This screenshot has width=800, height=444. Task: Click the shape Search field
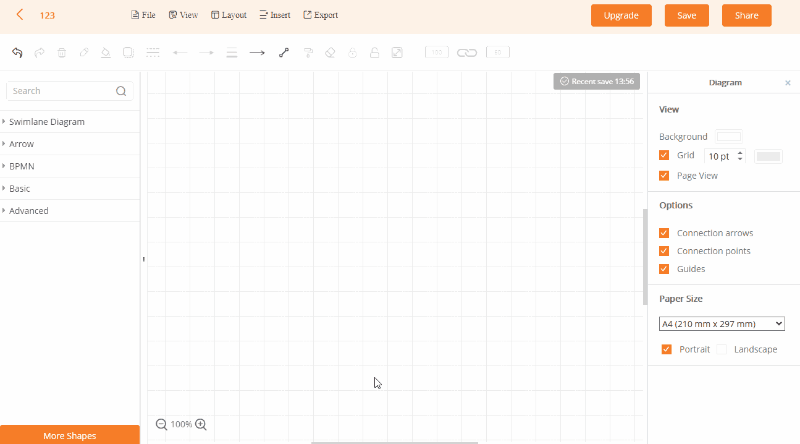coord(70,91)
